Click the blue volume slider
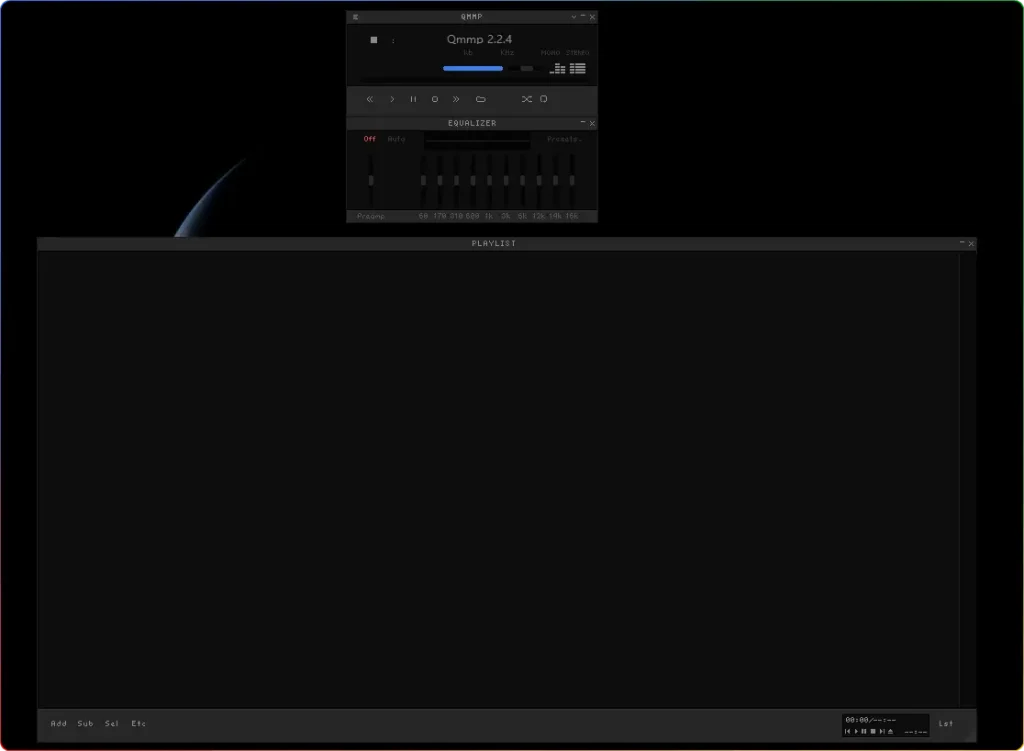1024x751 pixels. pos(473,69)
